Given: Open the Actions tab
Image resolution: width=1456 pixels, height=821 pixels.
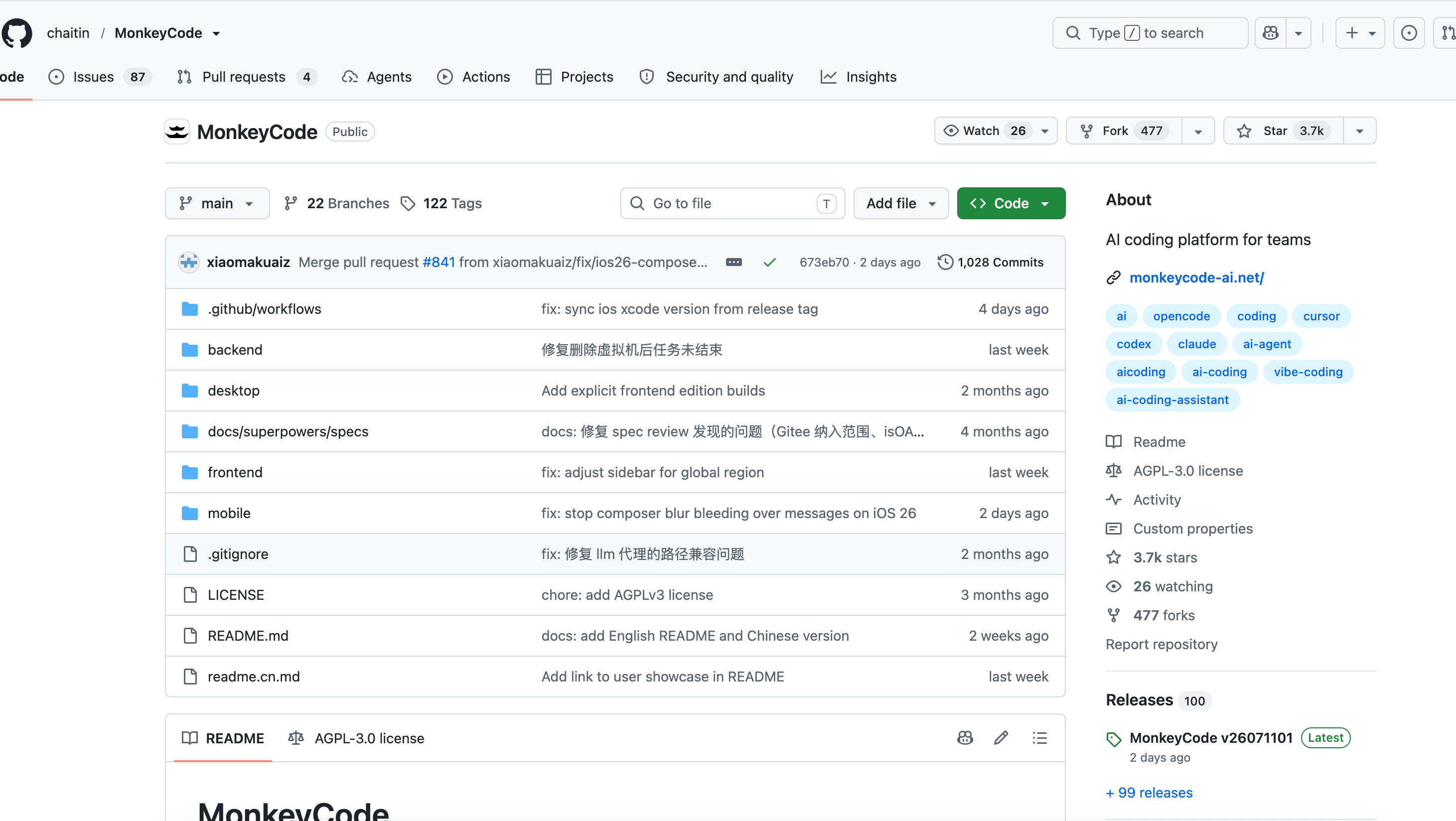Looking at the screenshot, I should coord(474,77).
